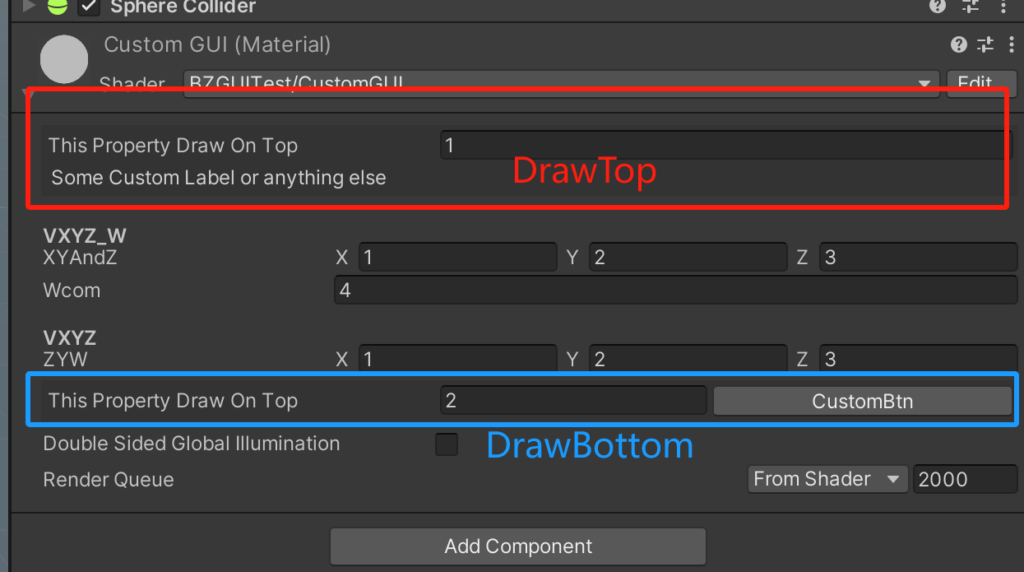The width and height of the screenshot is (1024, 572).
Task: Open Custom GUI material kebab menu
Action: click(1010, 44)
